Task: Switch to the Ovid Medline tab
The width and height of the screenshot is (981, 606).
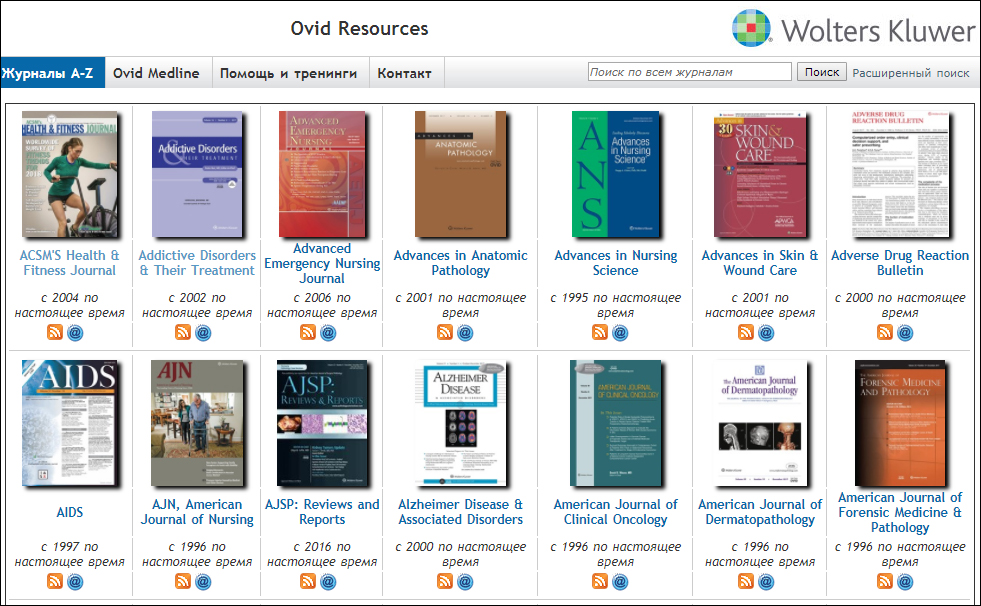Action: pos(159,71)
